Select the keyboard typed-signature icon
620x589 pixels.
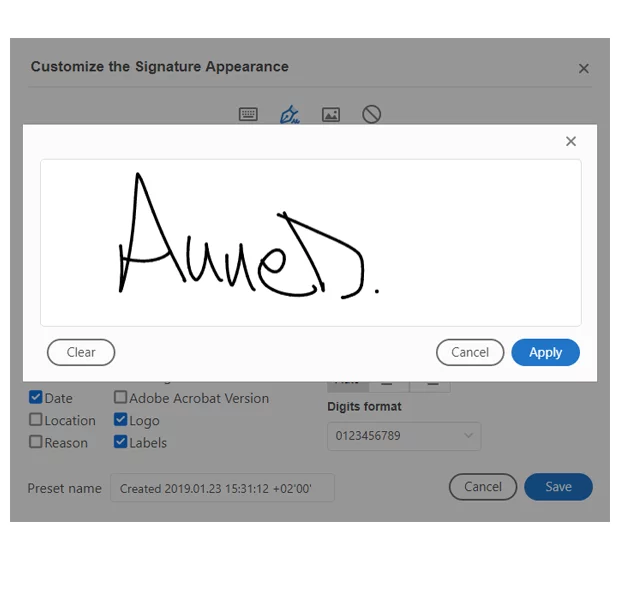coord(248,114)
